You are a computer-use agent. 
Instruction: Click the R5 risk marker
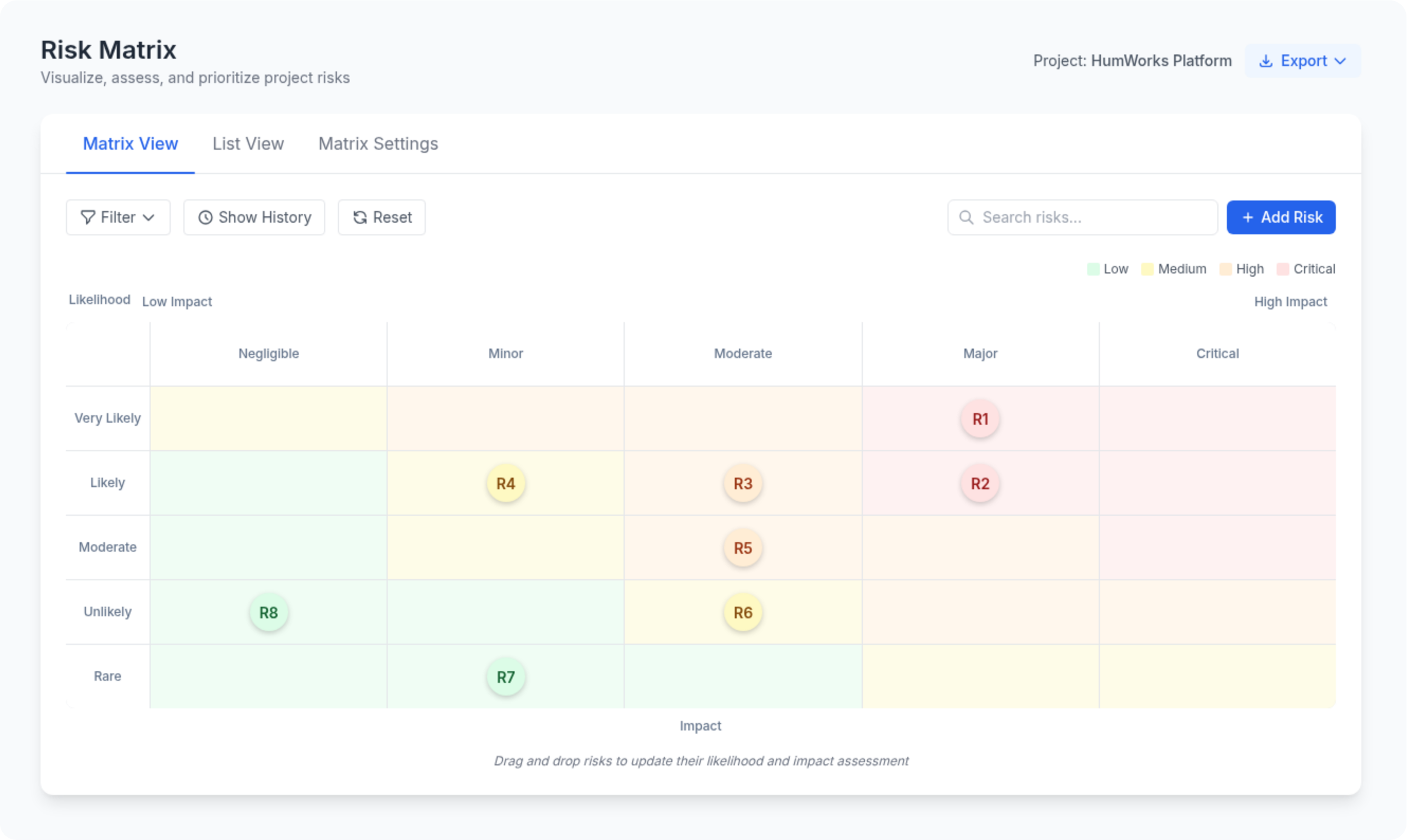click(742, 548)
